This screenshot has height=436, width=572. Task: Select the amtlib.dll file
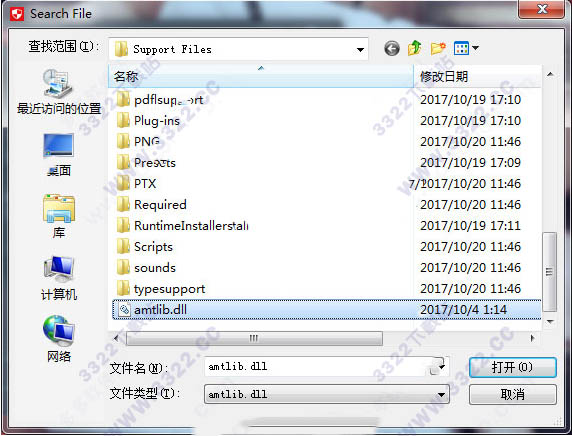click(326, 310)
